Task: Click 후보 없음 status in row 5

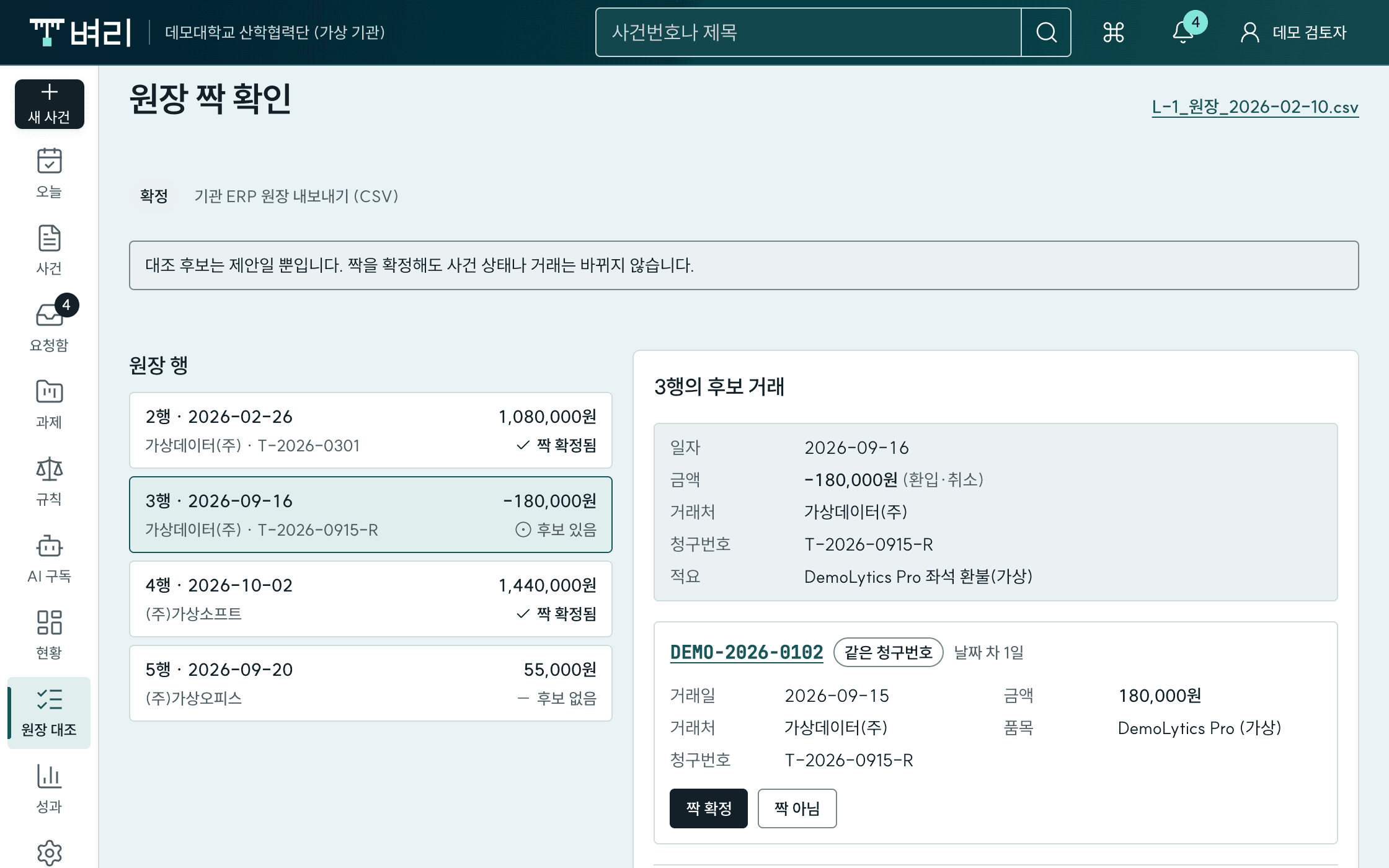Action: tap(557, 698)
